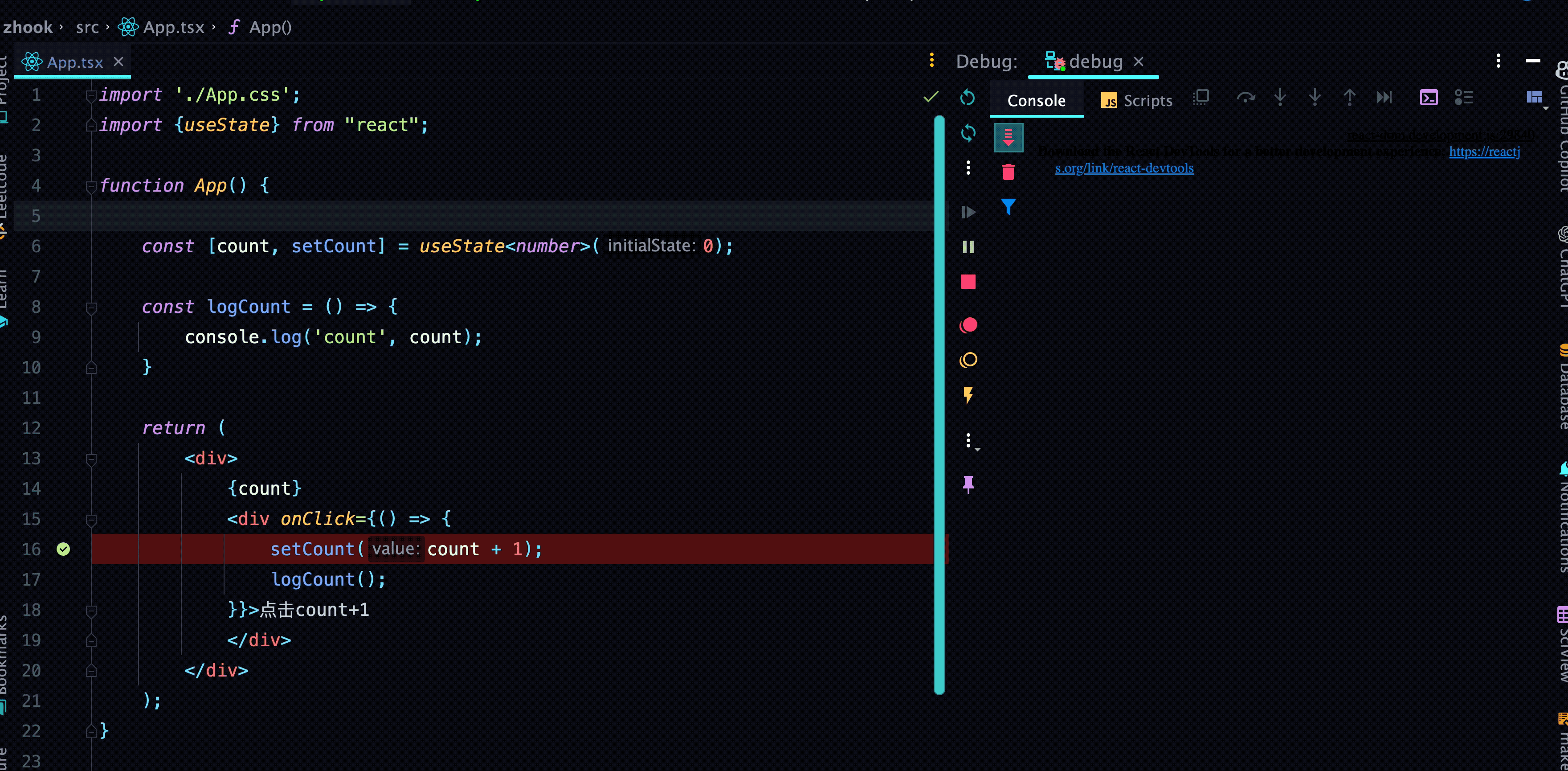
Task: Mute all breakpoints
Action: 968,360
